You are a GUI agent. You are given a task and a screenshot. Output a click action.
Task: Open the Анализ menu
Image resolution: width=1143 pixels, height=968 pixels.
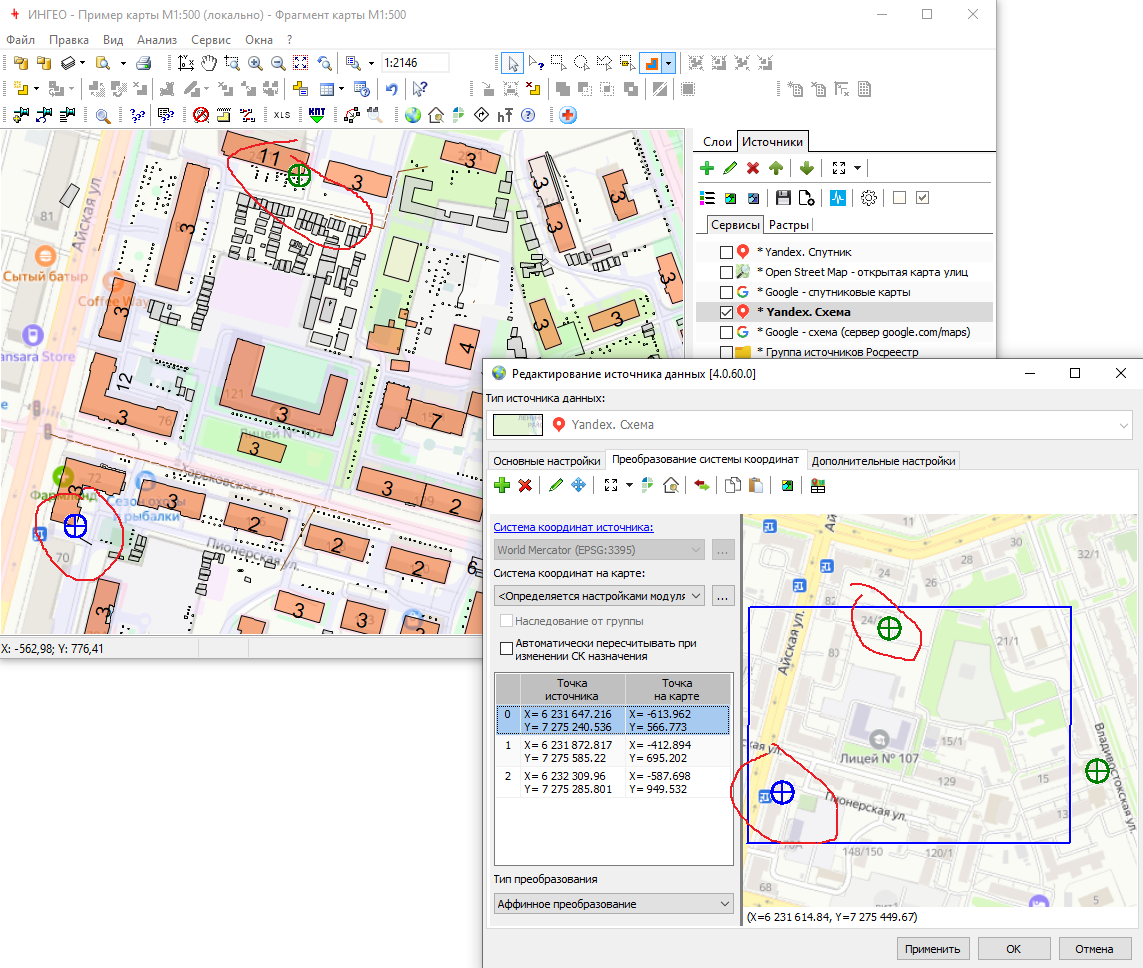point(157,40)
